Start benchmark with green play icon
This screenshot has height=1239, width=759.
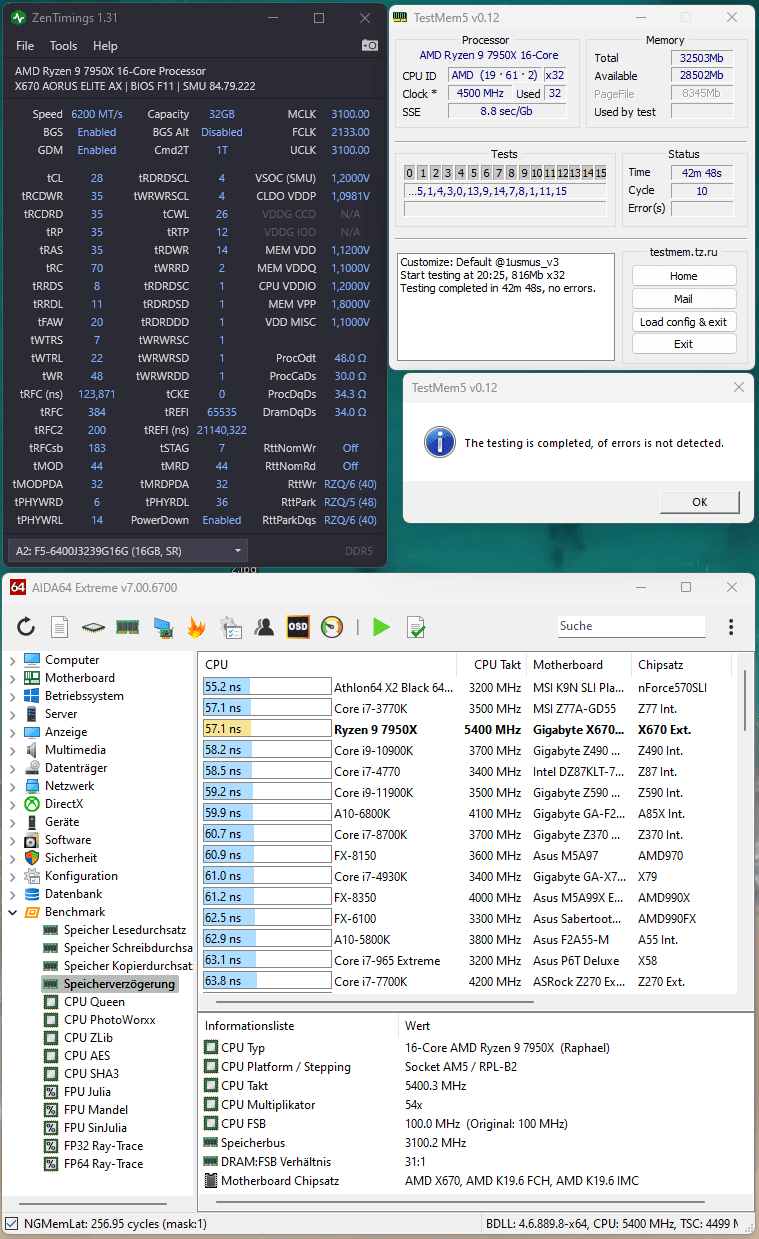[381, 627]
